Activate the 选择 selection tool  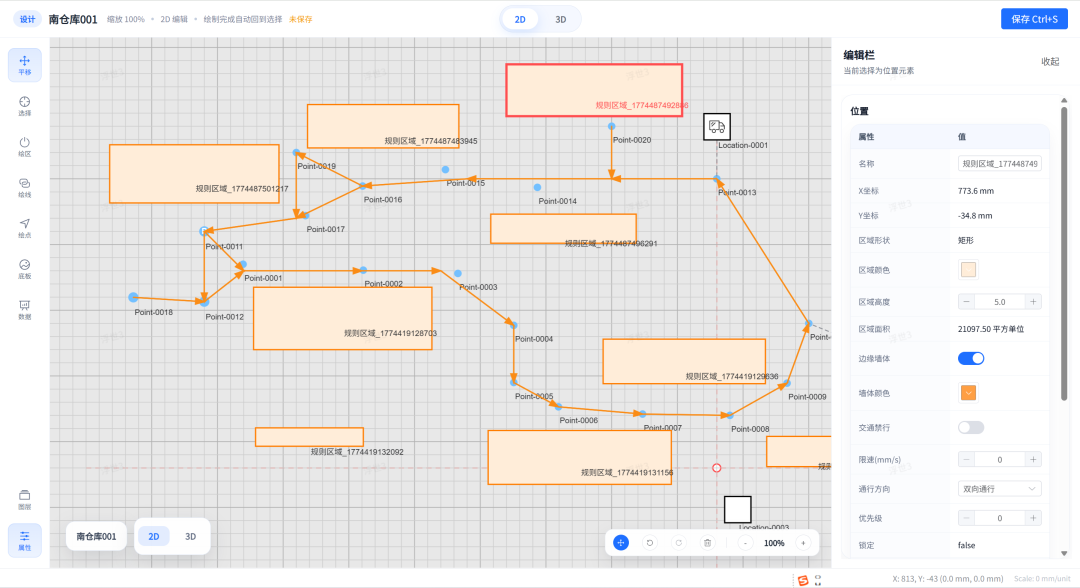(x=25, y=106)
